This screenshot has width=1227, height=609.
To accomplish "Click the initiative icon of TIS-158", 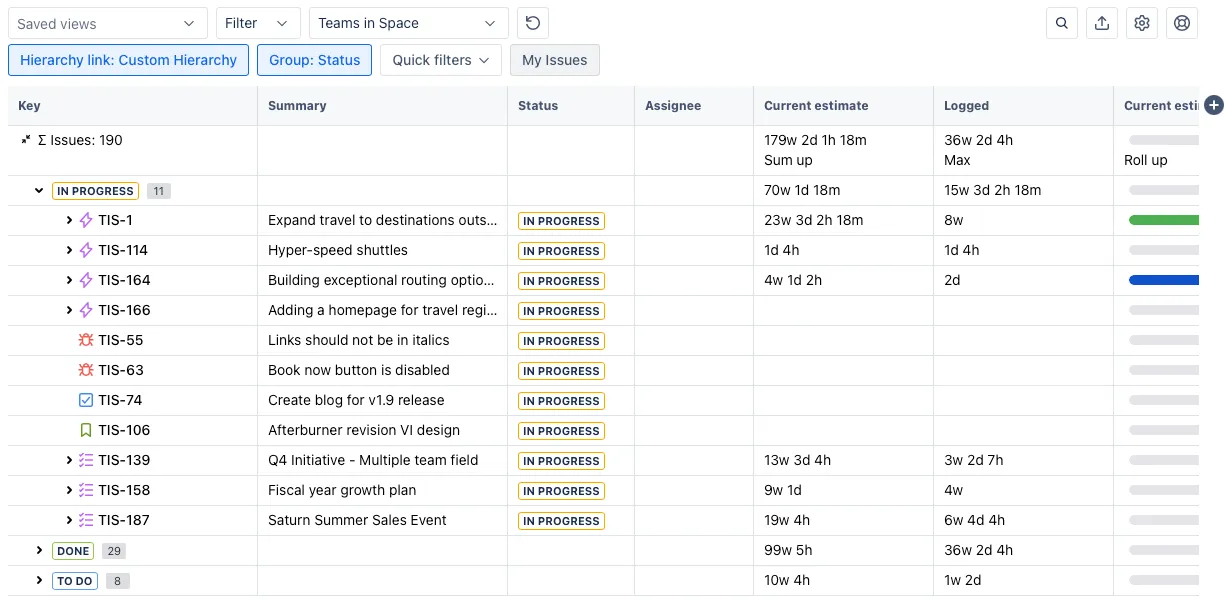I will click(x=86, y=490).
